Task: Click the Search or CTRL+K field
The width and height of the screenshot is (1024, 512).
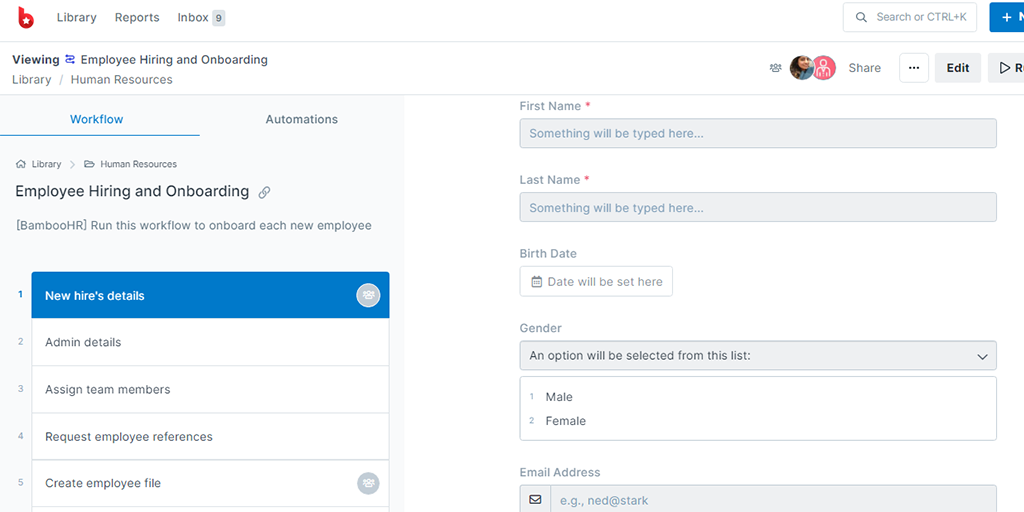Action: [x=910, y=17]
